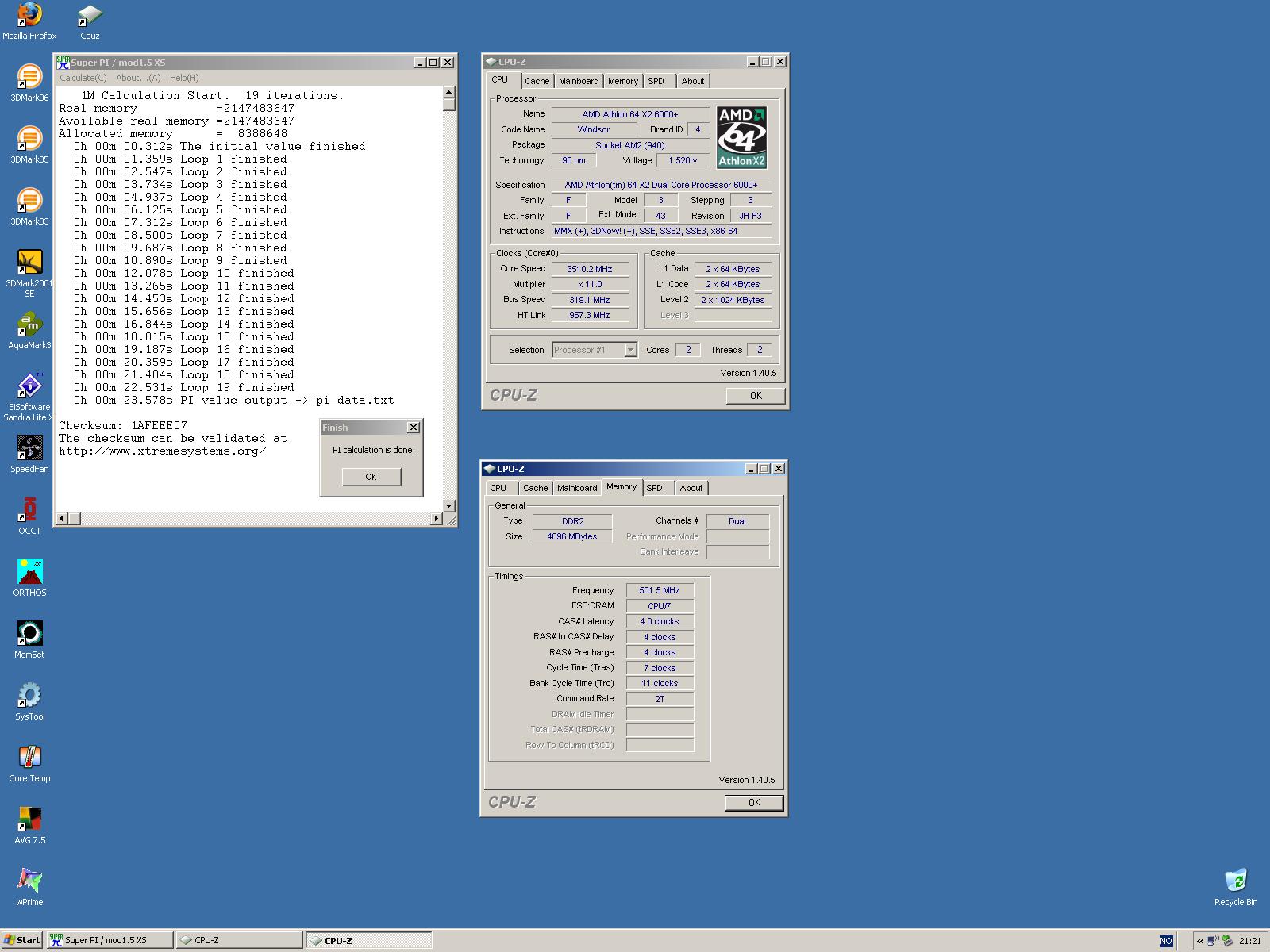The image size is (1270, 952).
Task: Click xtremesystems.org URL in Super PI
Action: pos(163,451)
